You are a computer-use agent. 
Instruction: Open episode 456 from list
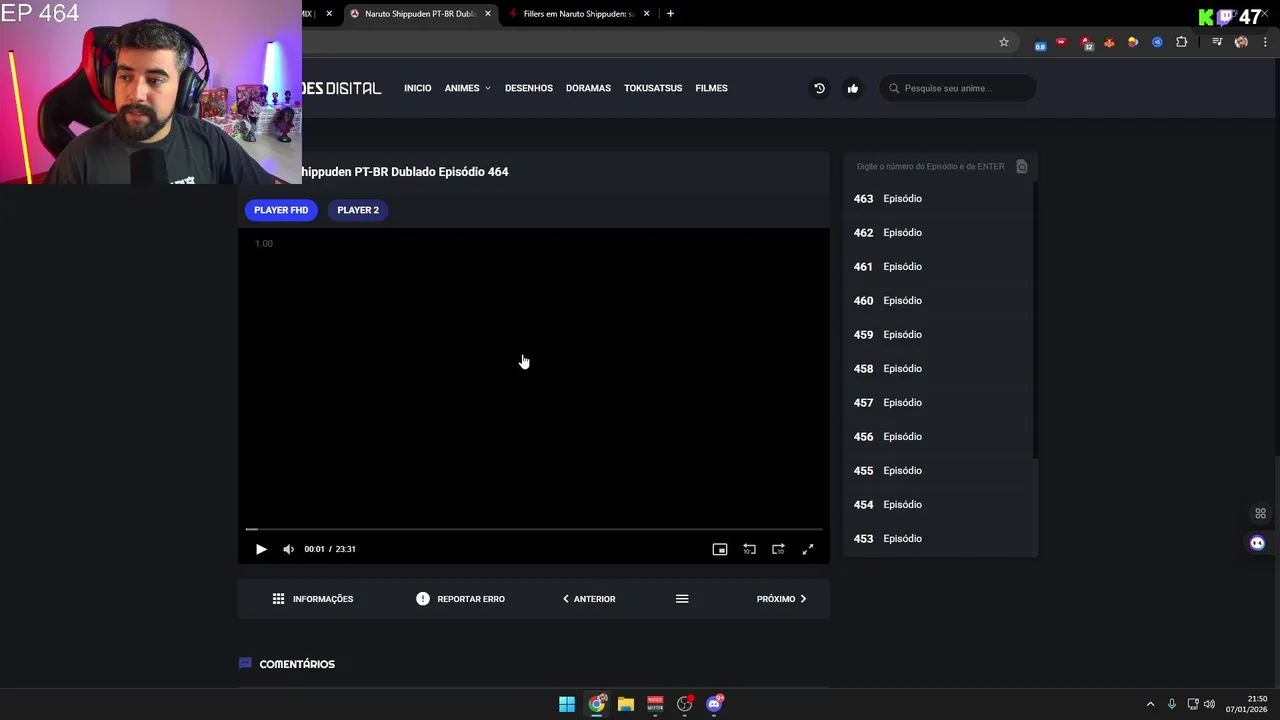pos(937,437)
